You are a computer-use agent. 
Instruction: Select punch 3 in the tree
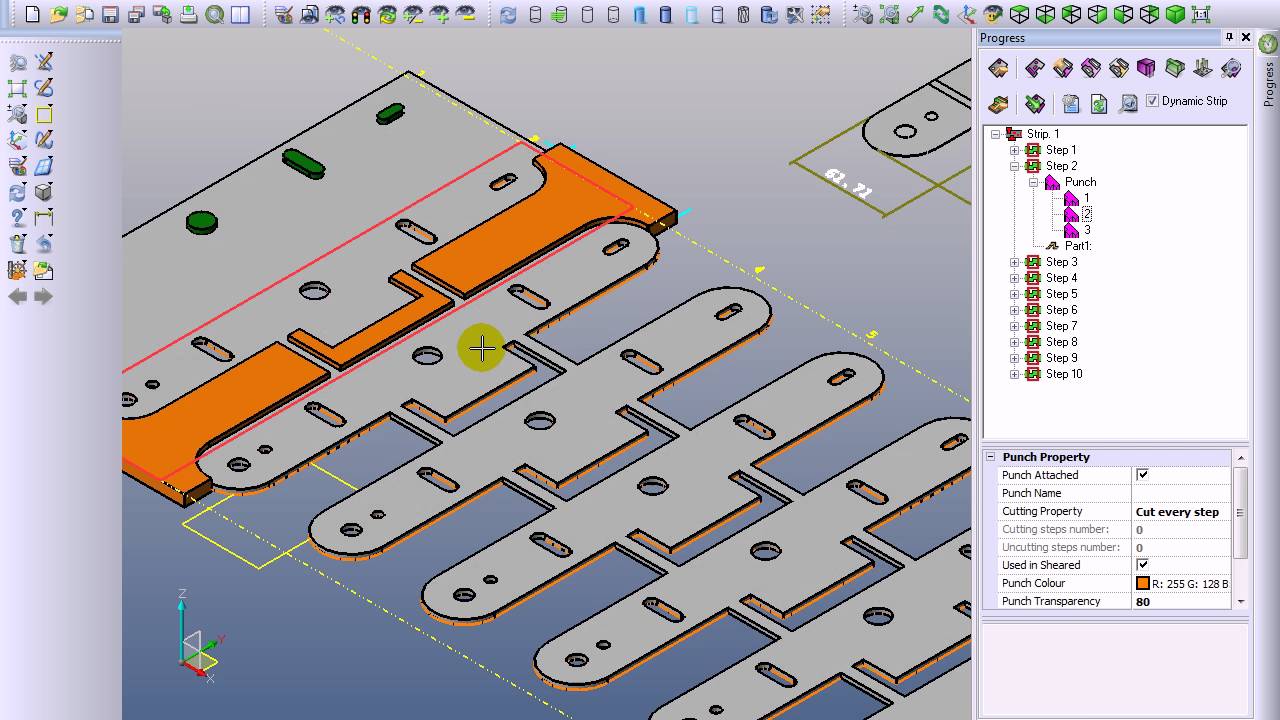click(x=1087, y=230)
